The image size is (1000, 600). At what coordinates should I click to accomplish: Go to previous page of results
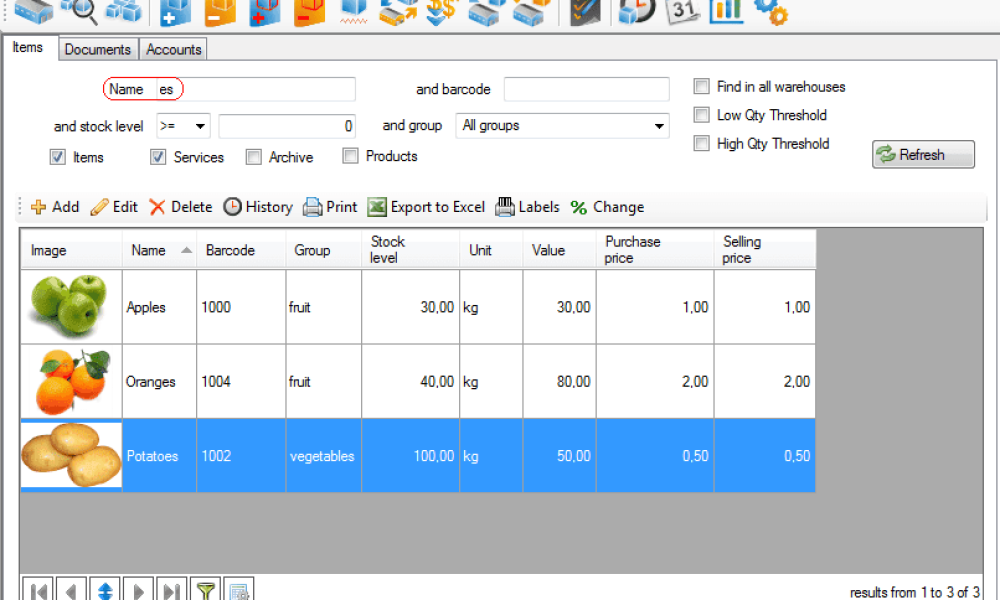pos(71,589)
